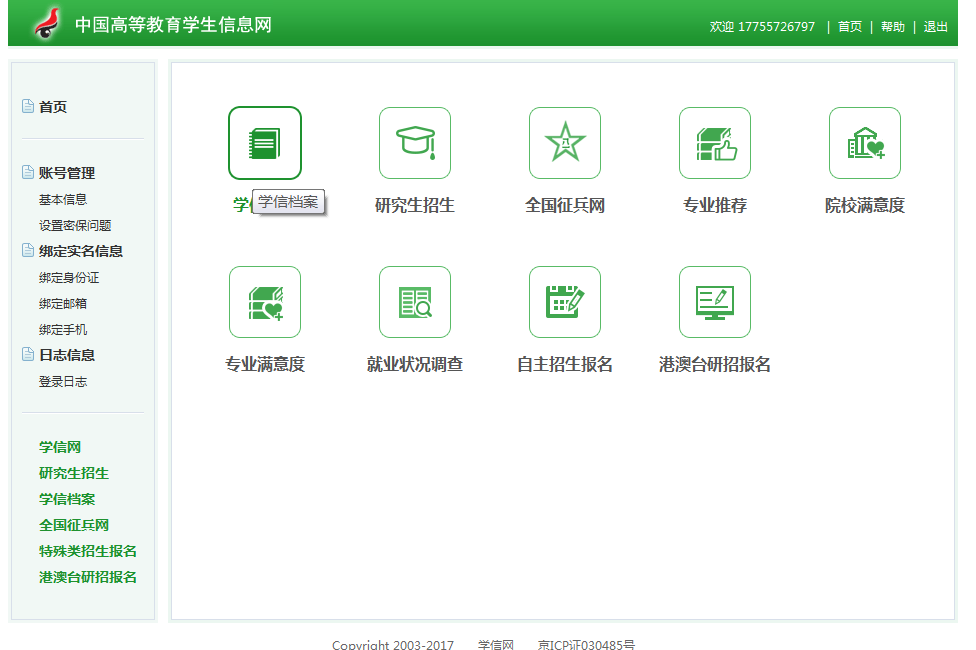Click the 京ICP证030485号 footer text
976x650 pixels.
point(586,644)
